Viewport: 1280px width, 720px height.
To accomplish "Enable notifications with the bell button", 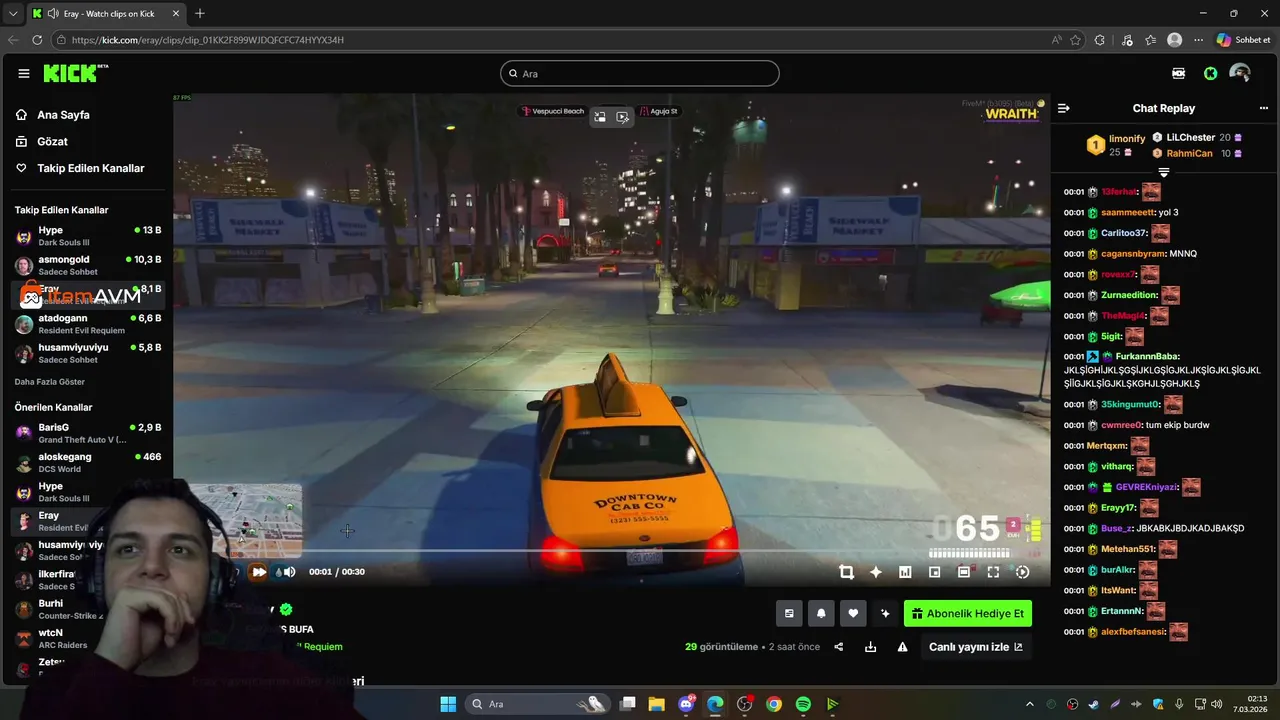I will [x=821, y=614].
